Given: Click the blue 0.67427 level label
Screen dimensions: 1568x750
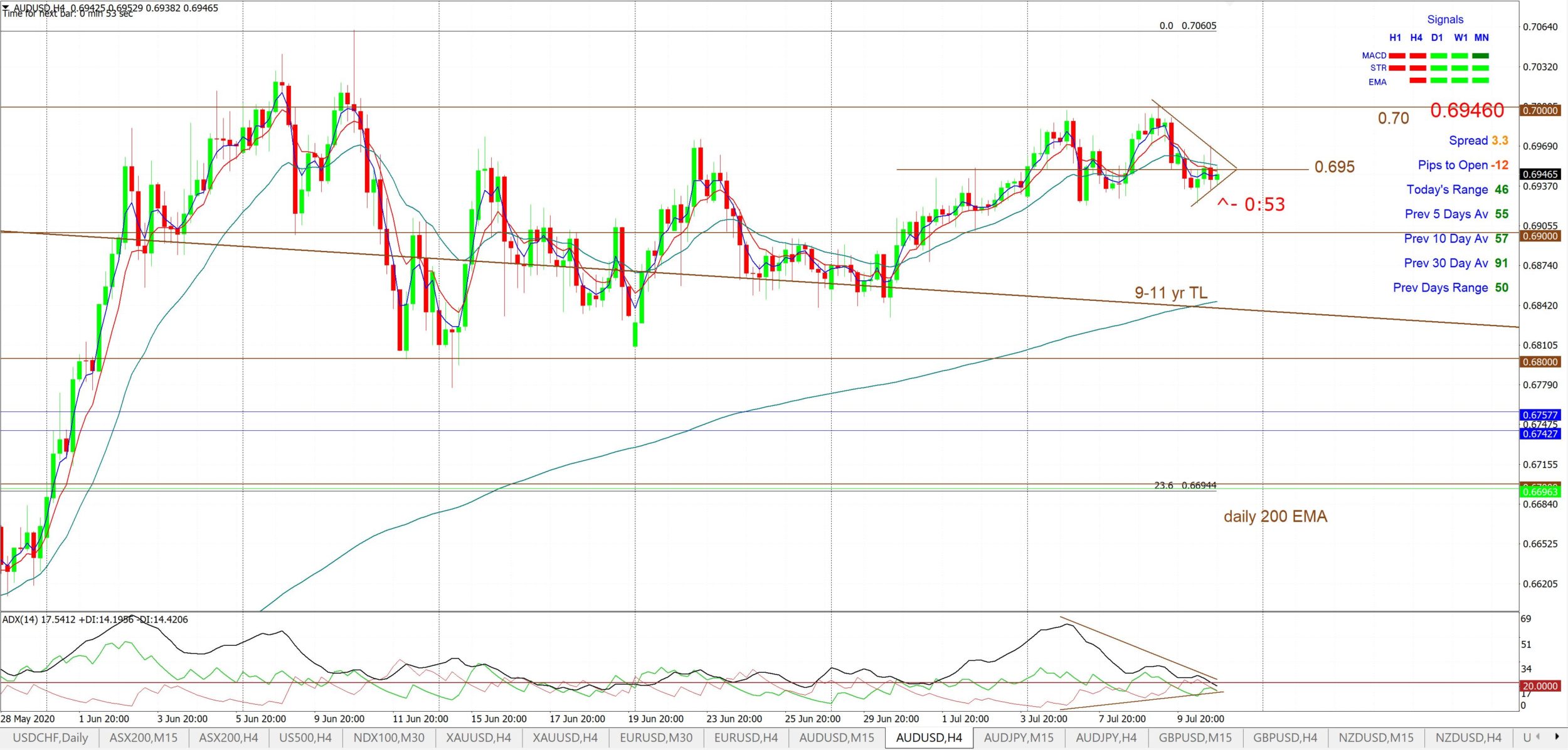Looking at the screenshot, I should click(x=1540, y=434).
